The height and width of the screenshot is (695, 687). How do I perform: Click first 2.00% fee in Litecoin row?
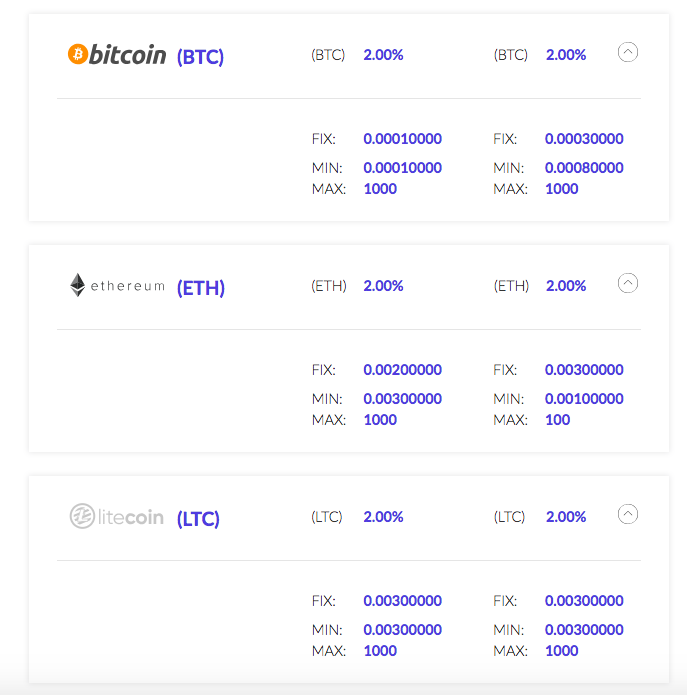pyautogui.click(x=383, y=517)
